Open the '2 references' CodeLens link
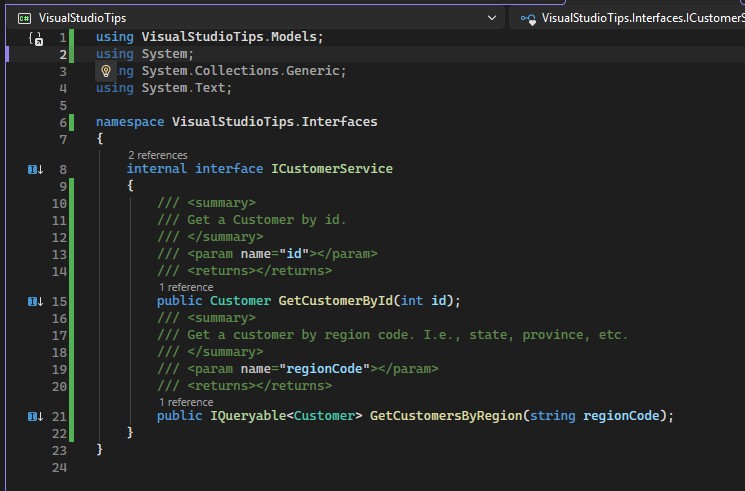Screen dimensions: 745x491 [x=158, y=155]
